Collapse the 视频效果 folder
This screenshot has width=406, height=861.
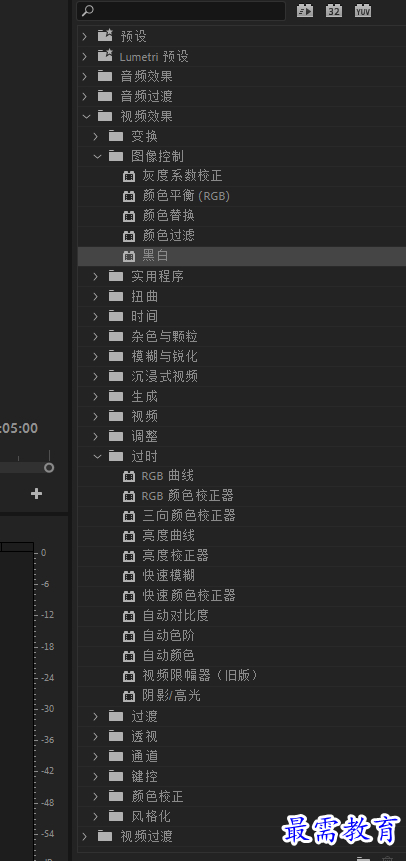(x=85, y=116)
